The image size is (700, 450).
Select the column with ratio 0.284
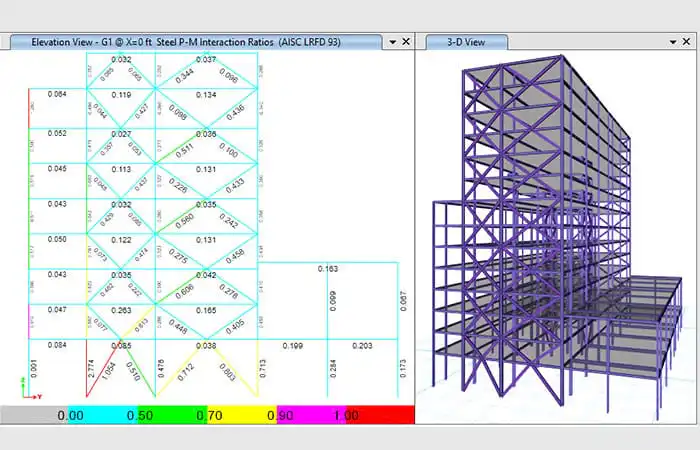pos(328,368)
